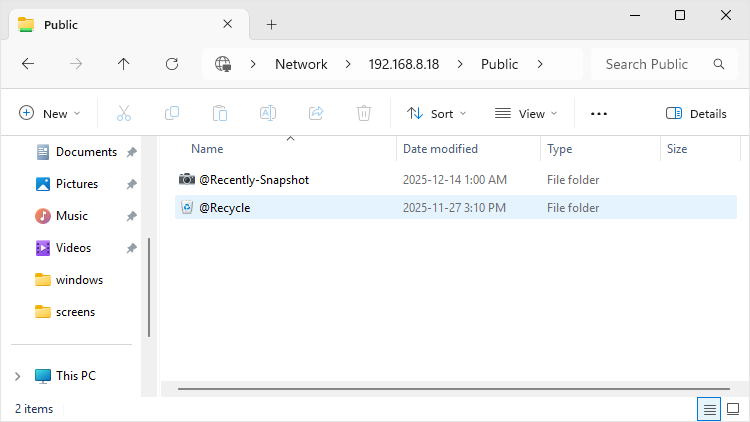Sort by Type column header
Viewport: 750px width, 422px height.
coord(560,149)
